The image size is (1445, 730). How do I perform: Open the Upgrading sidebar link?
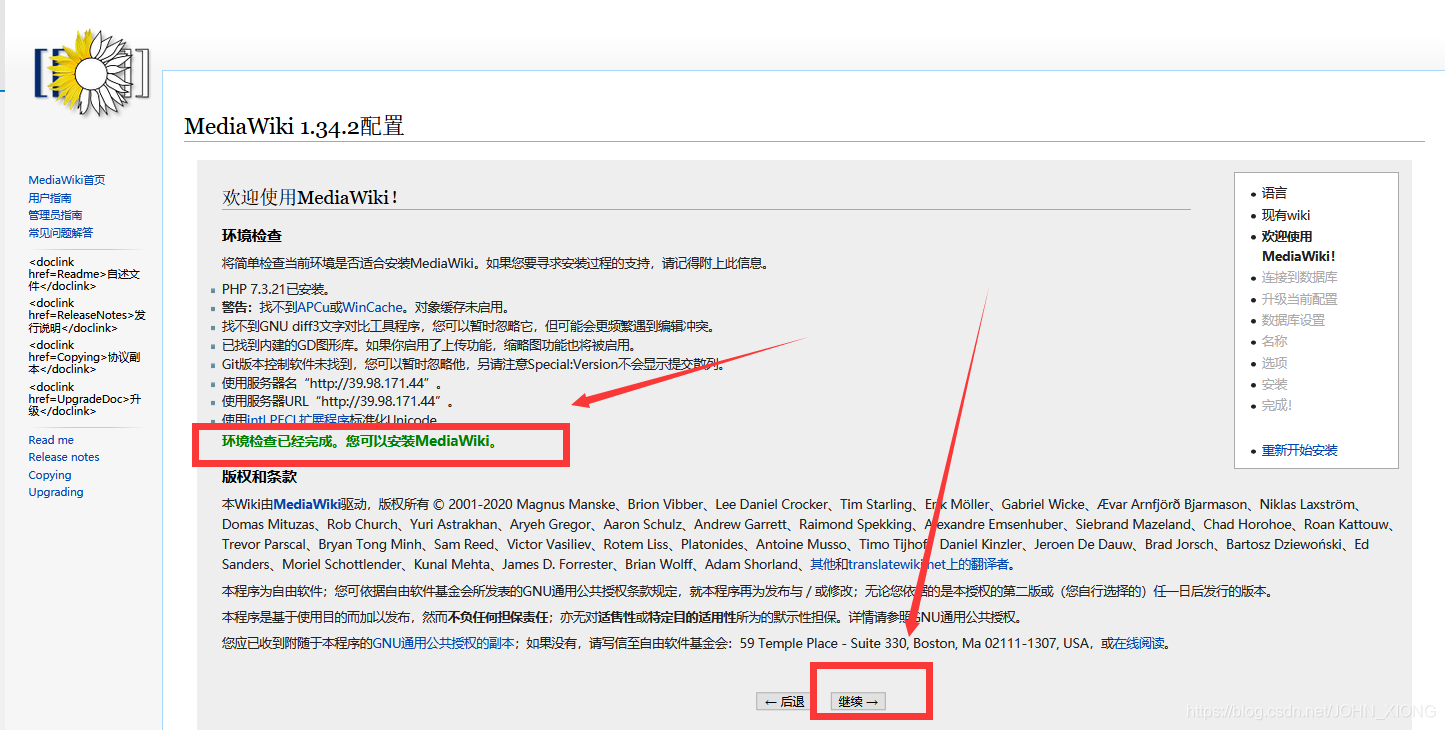[56, 492]
